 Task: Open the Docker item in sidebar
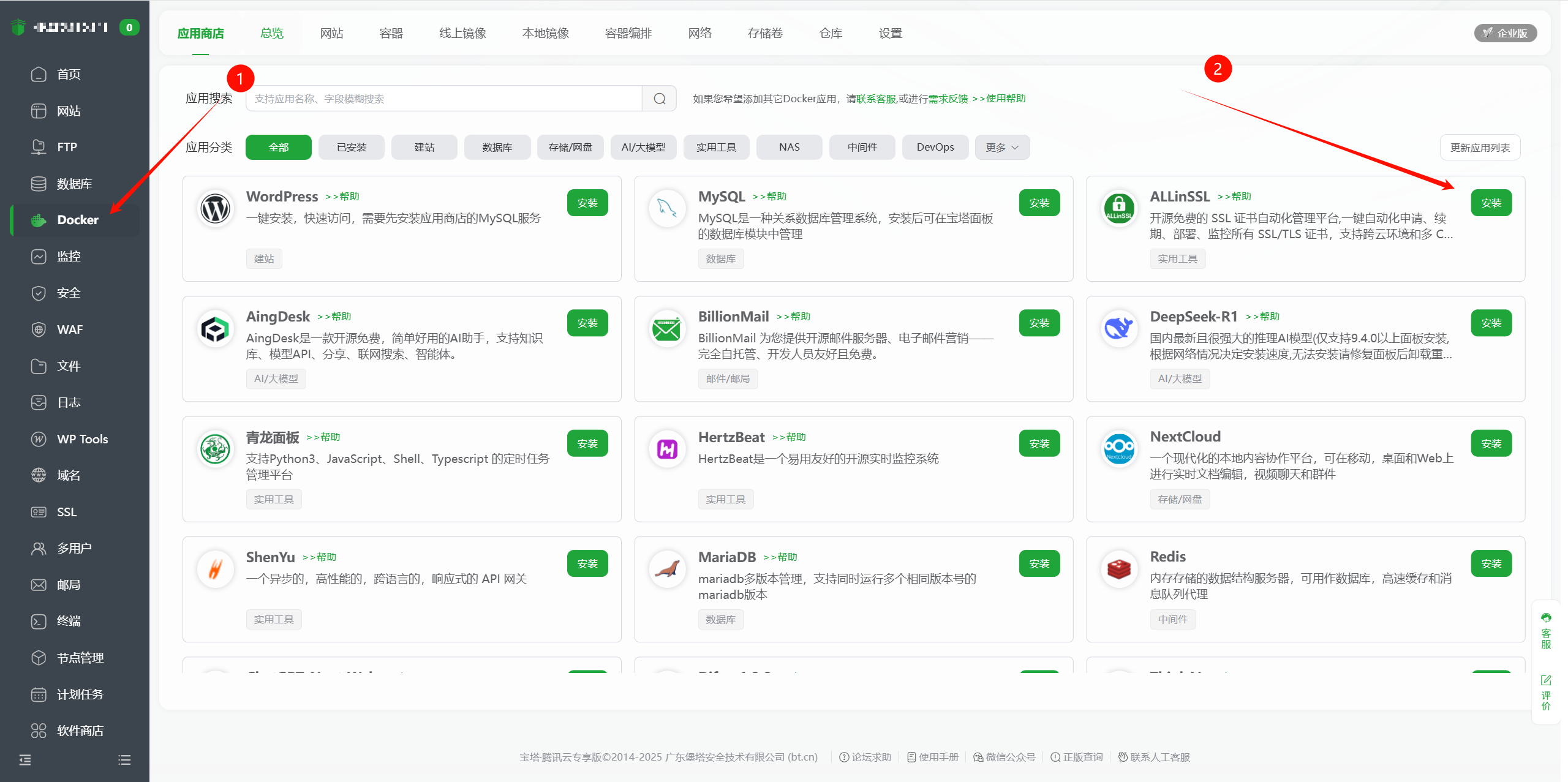[77, 220]
